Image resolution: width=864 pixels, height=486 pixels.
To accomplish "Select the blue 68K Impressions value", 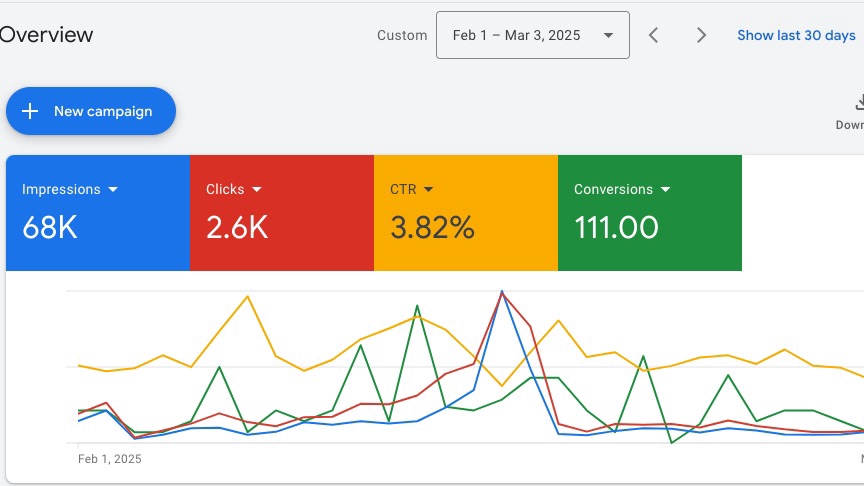I will coord(50,228).
